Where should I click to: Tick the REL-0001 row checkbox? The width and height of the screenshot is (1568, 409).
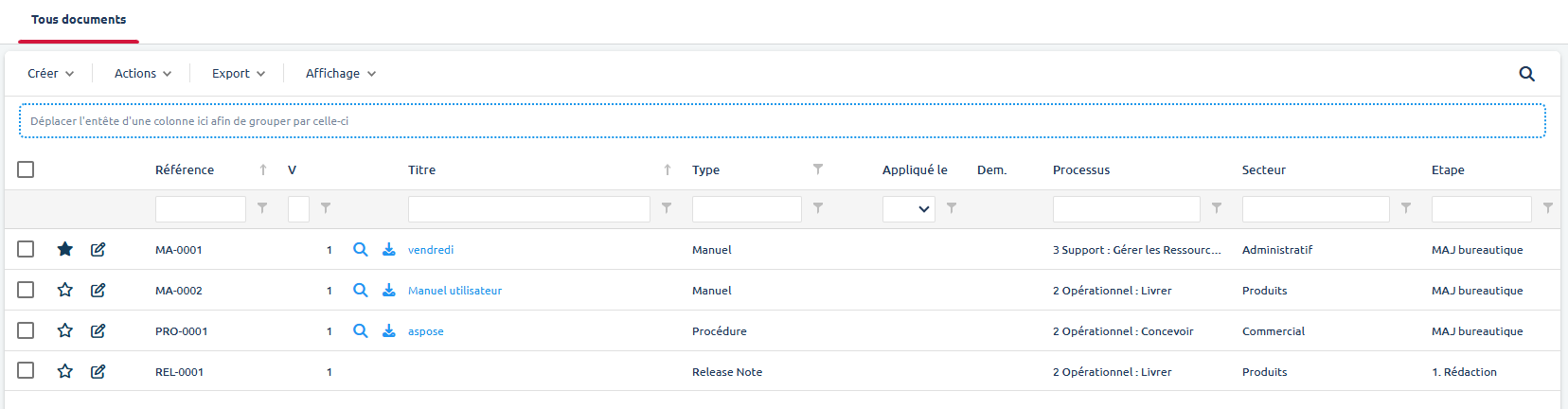26,371
